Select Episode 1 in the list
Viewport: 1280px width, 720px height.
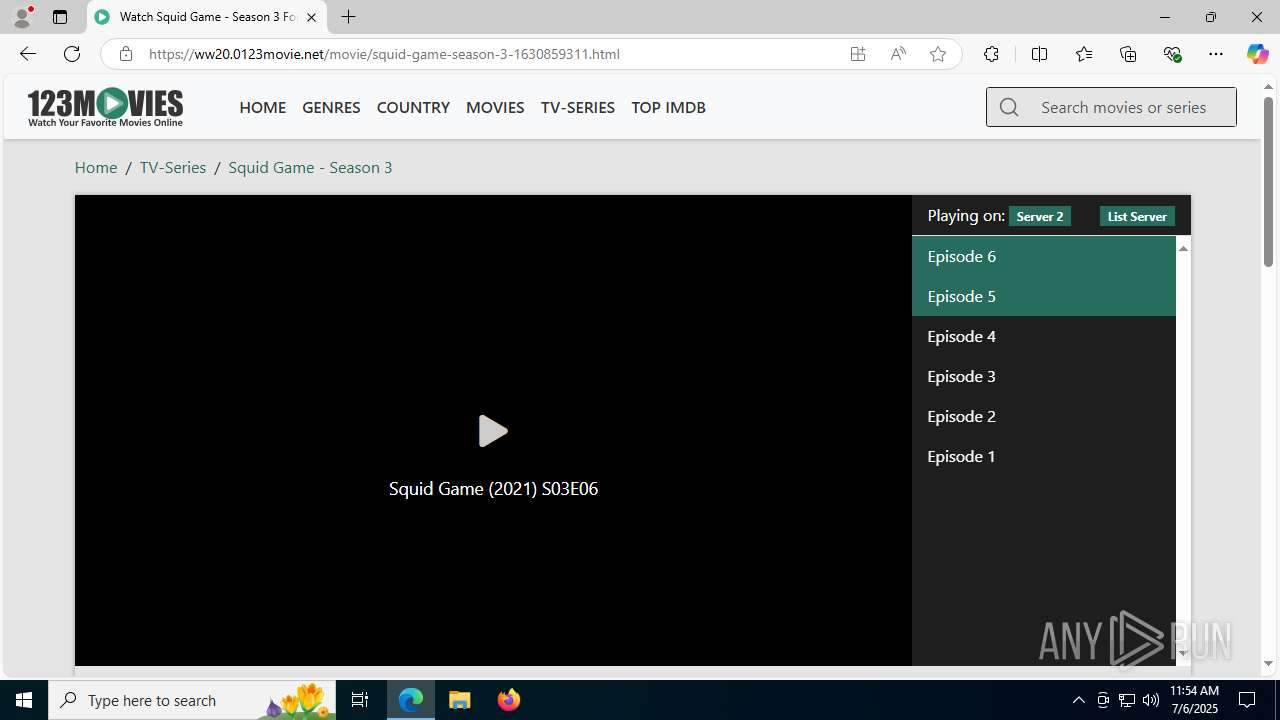[1044, 456]
